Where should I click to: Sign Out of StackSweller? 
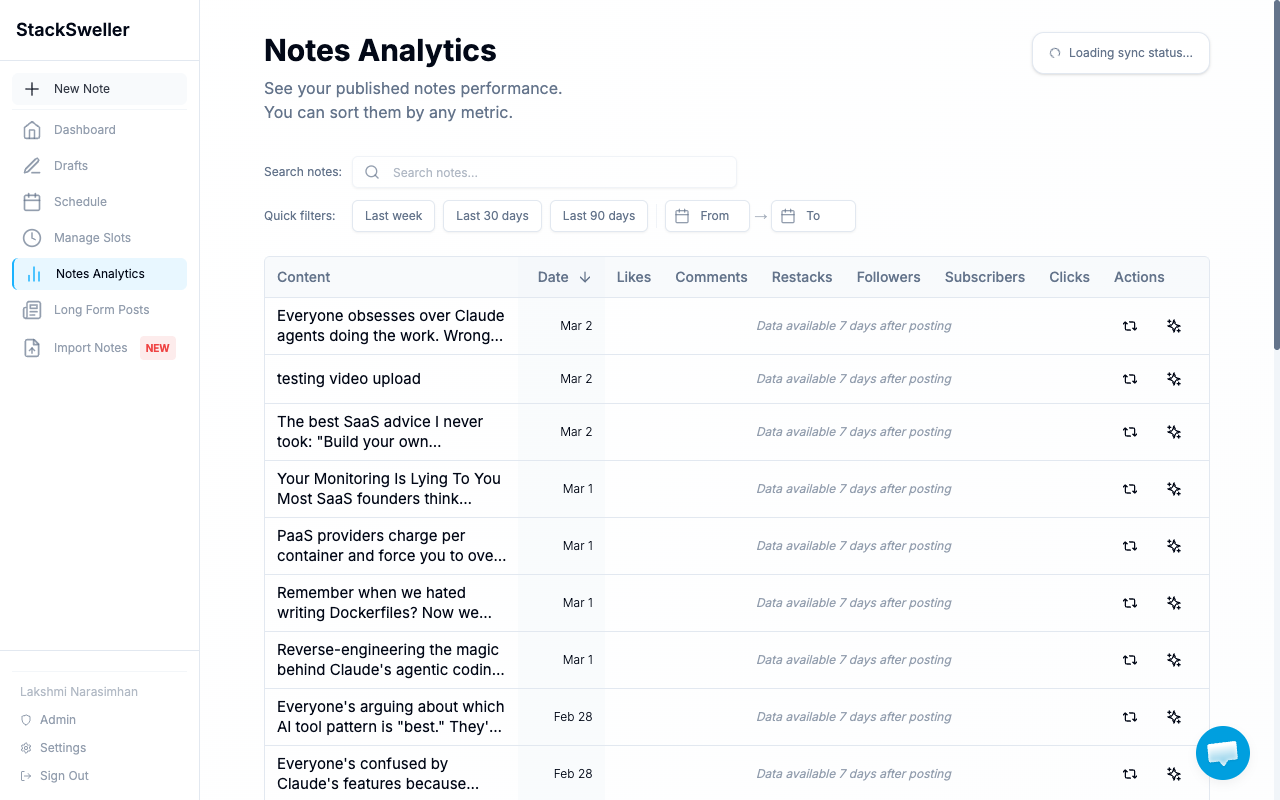click(62, 776)
